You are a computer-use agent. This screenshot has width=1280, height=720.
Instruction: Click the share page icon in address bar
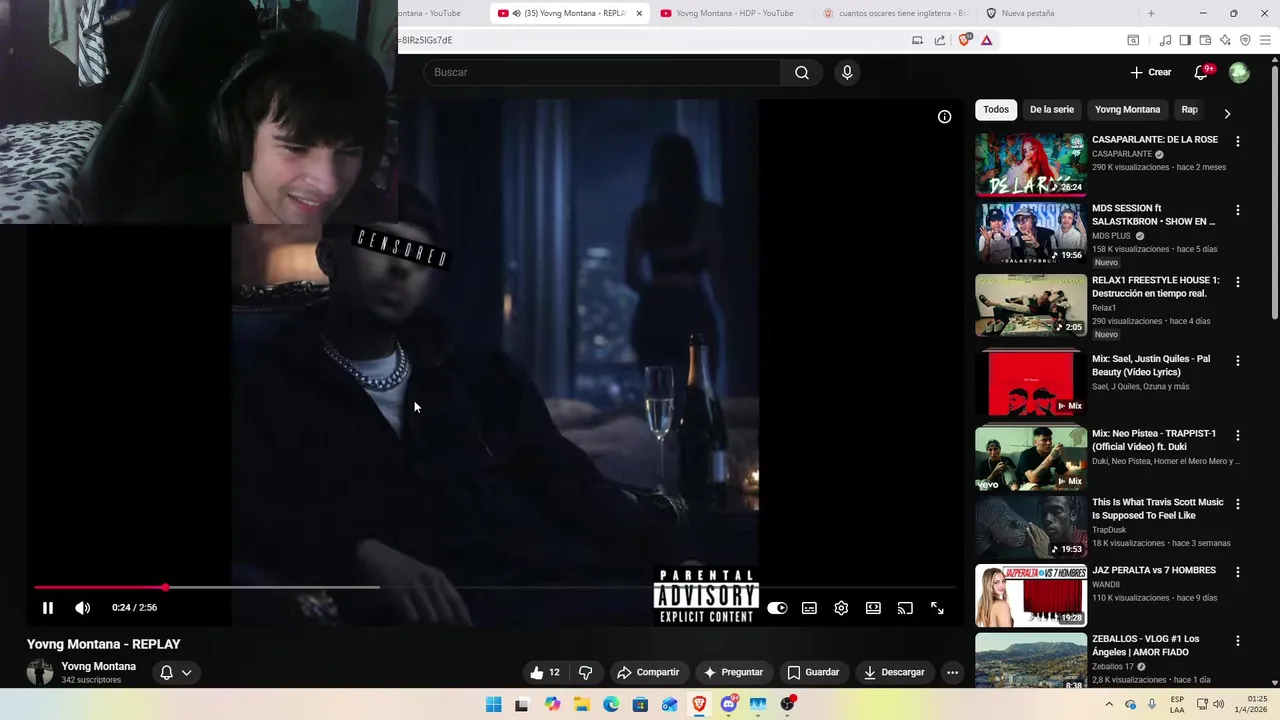pos(940,40)
